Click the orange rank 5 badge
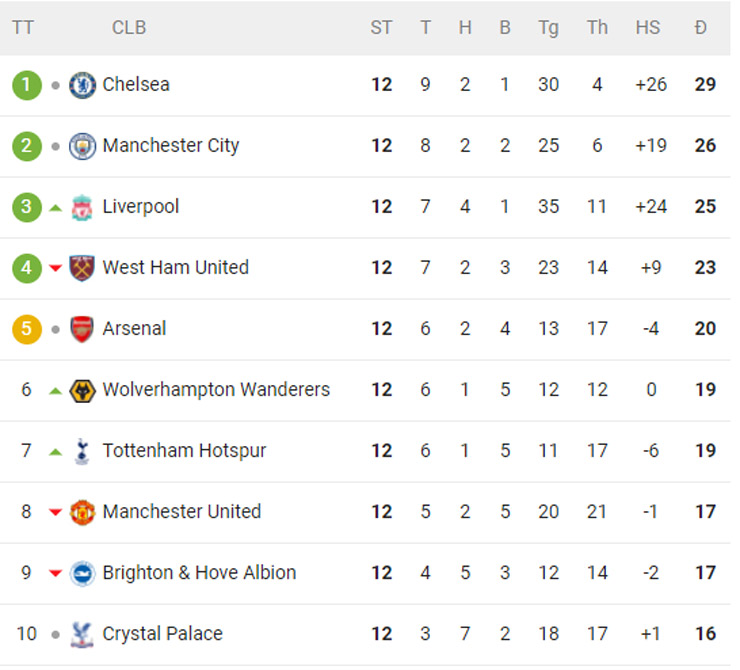The width and height of the screenshot is (740, 670). [27, 329]
